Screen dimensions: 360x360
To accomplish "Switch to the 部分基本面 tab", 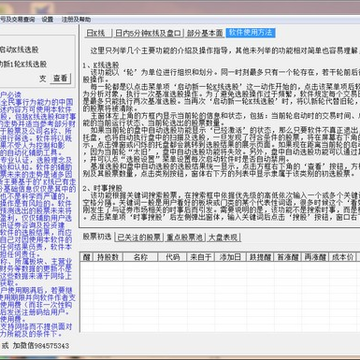I will click(x=205, y=33).
